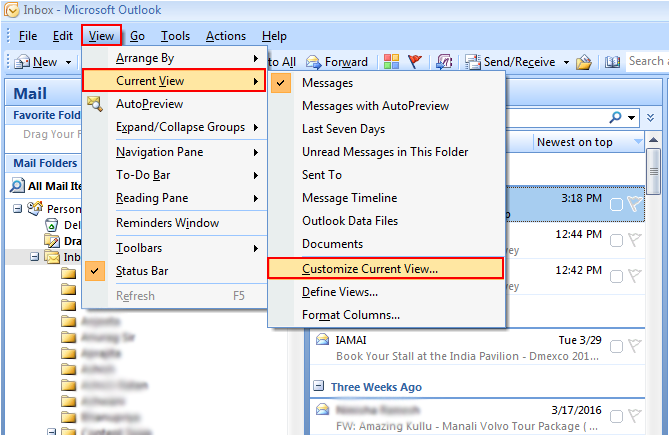
Task: Flag the 3:18 PM message
Action: (635, 204)
